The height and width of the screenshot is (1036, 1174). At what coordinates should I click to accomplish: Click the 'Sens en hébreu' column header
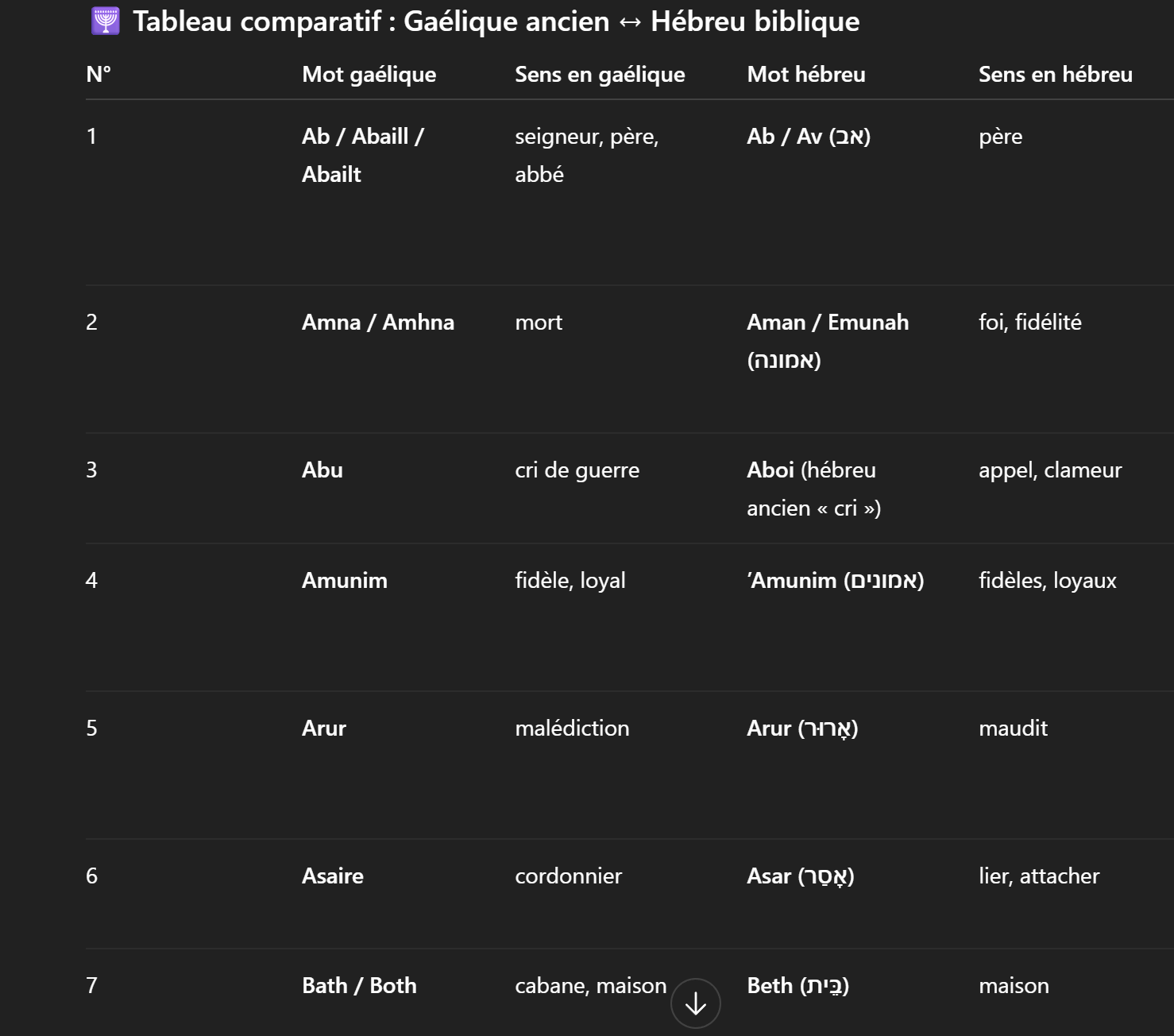coord(1055,75)
